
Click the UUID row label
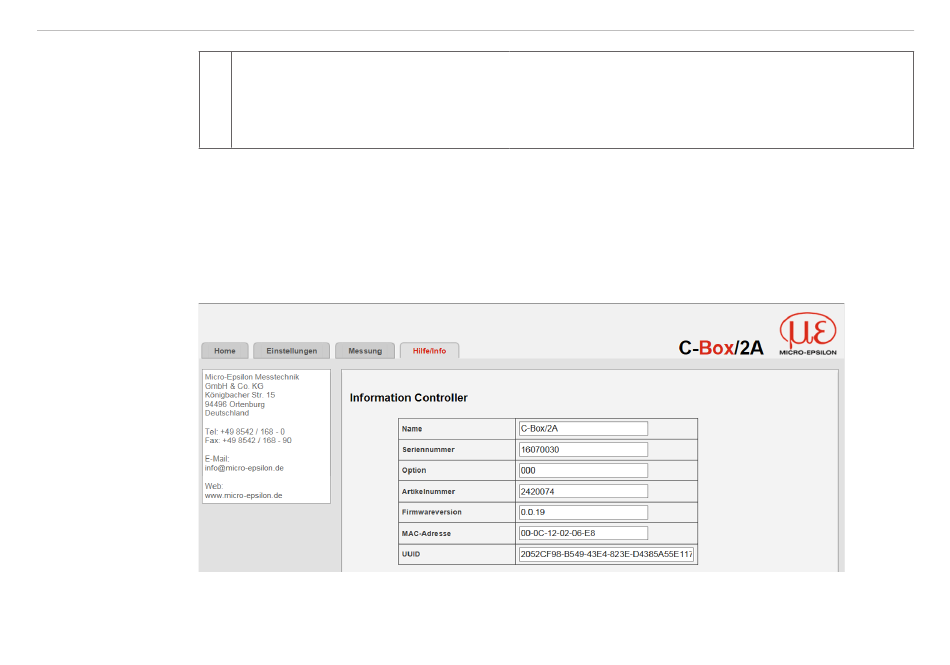411,554
